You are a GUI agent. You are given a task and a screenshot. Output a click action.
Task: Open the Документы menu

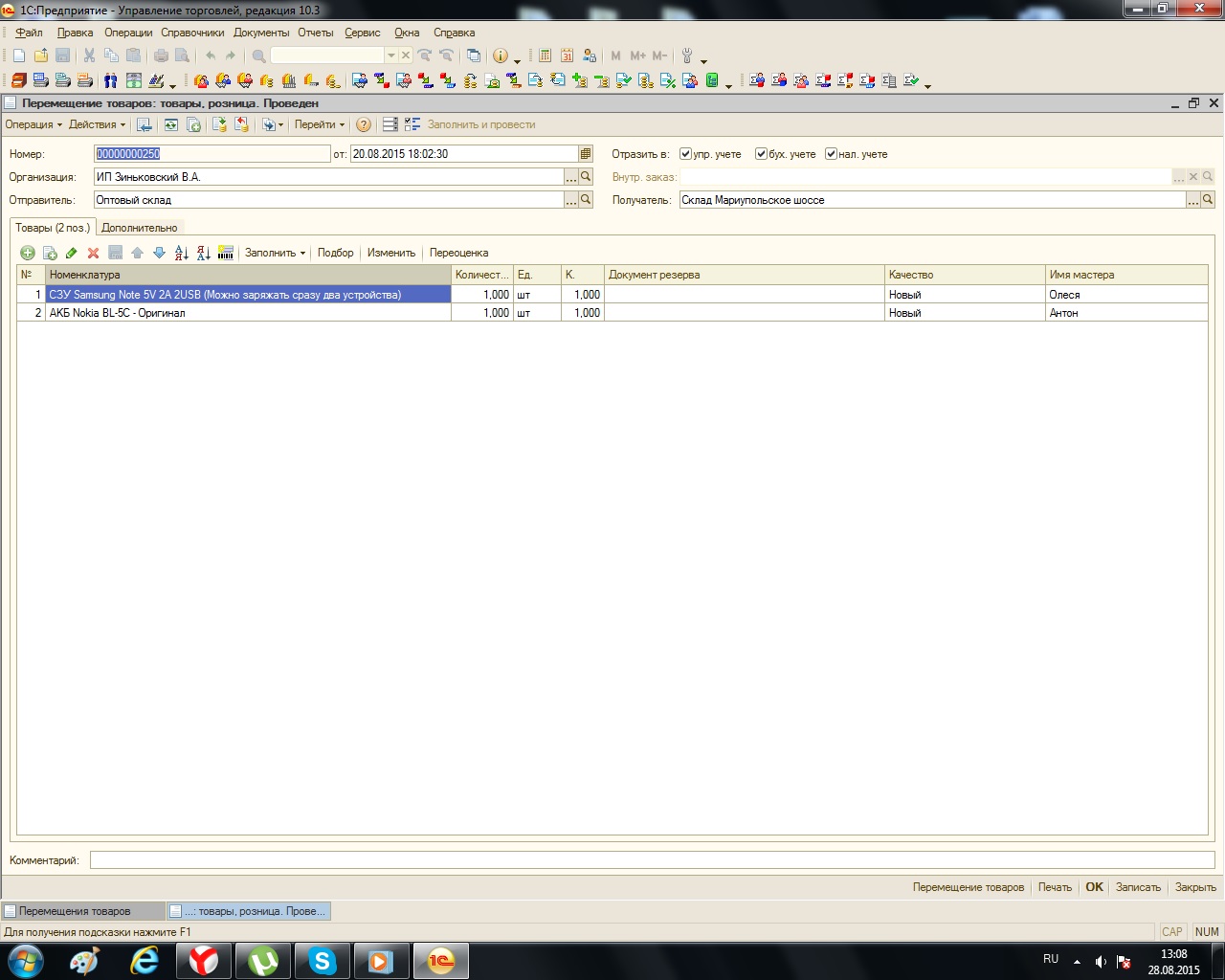(260, 33)
